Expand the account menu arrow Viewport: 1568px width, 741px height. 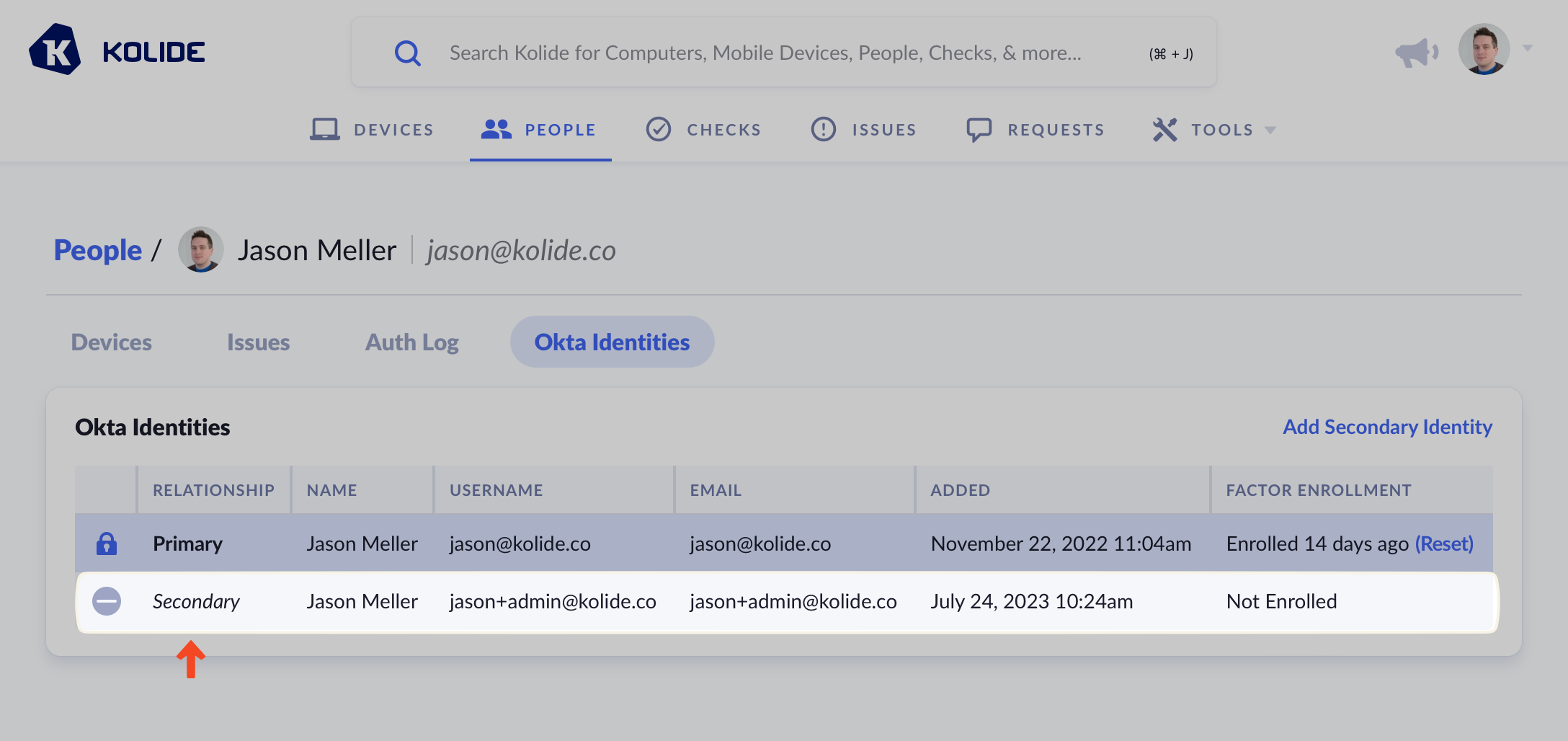coord(1528,48)
